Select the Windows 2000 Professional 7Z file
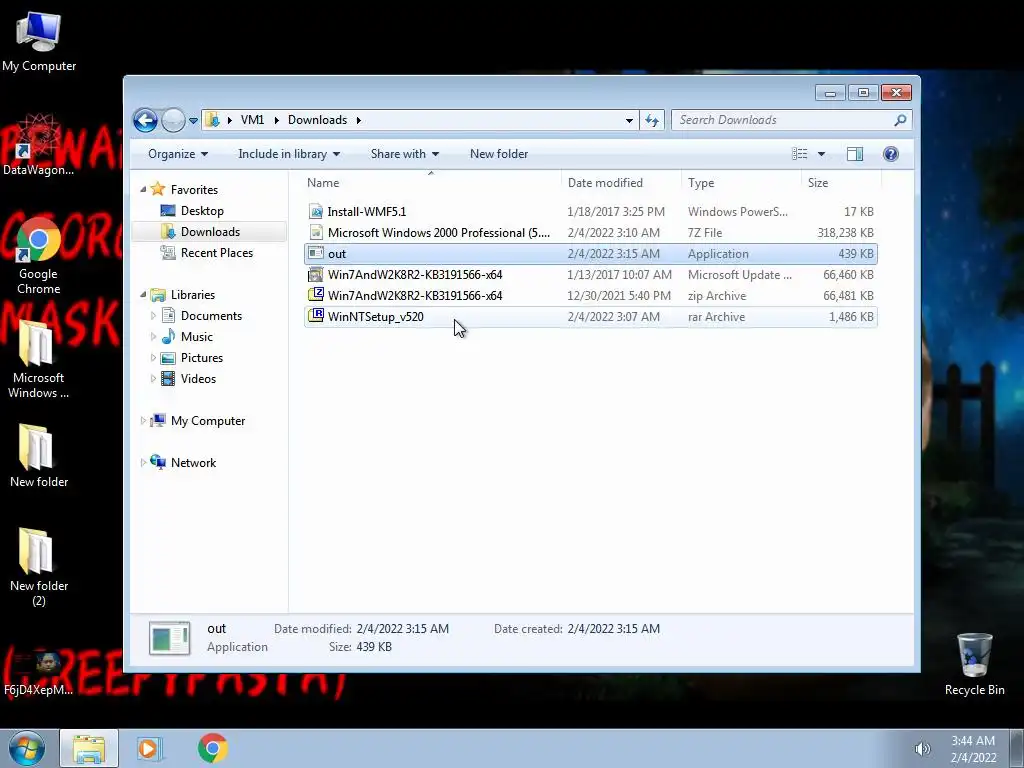The height and width of the screenshot is (768, 1024). 590,232
